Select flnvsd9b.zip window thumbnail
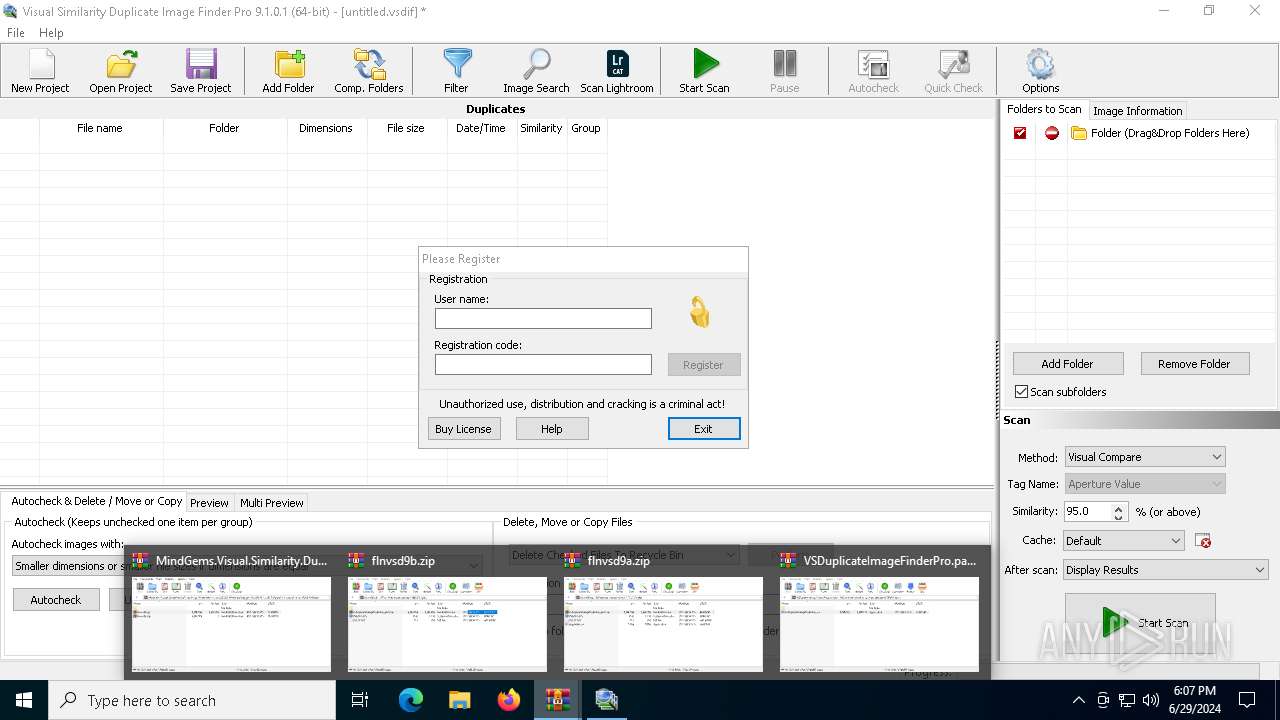Image resolution: width=1280 pixels, height=720 pixels. coord(447,614)
